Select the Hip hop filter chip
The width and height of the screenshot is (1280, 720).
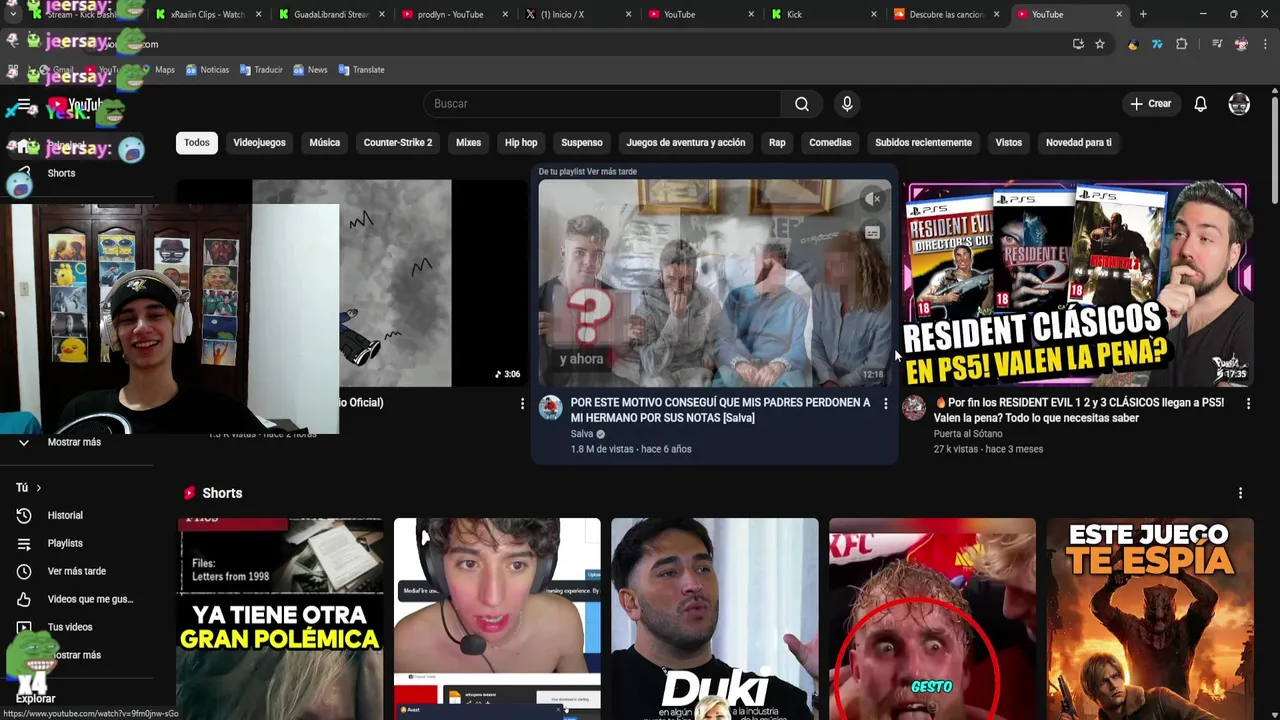coord(521,142)
